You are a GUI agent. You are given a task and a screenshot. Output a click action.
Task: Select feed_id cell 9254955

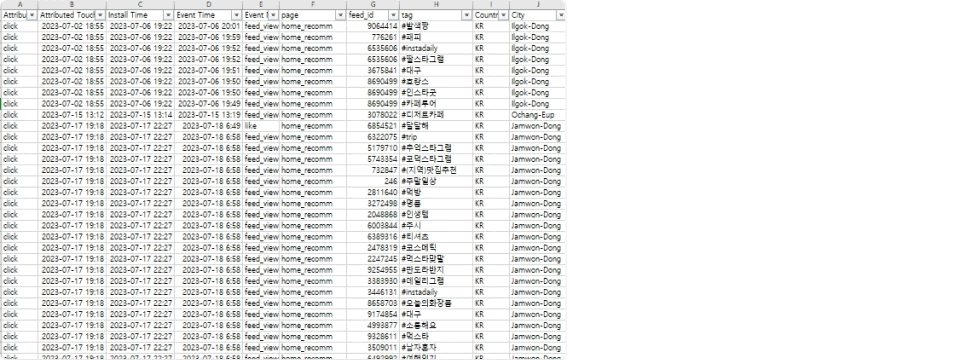373,270
